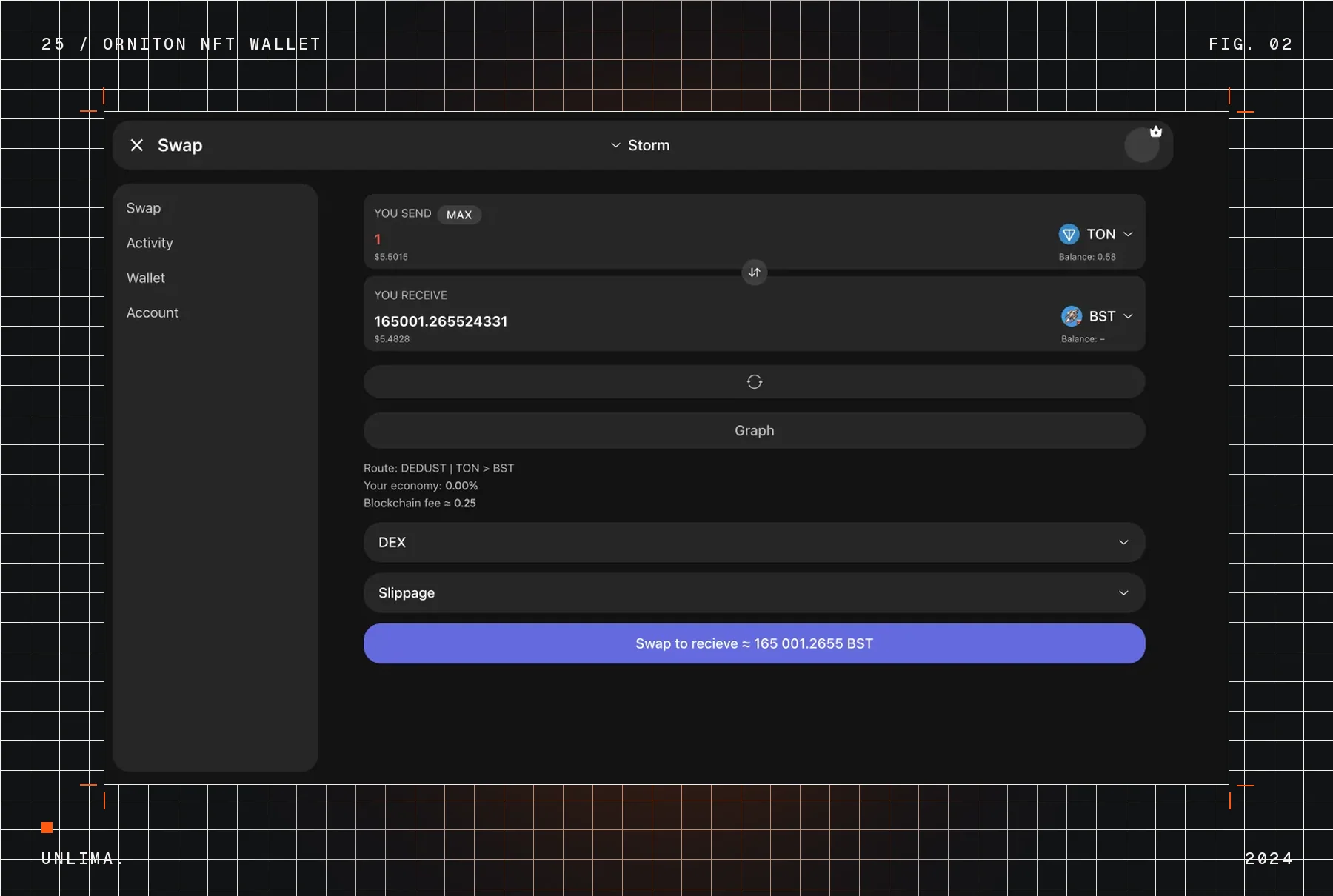Click the 'YOU RECEIVE' label
This screenshot has height=896, width=1333.
pyautogui.click(x=410, y=295)
